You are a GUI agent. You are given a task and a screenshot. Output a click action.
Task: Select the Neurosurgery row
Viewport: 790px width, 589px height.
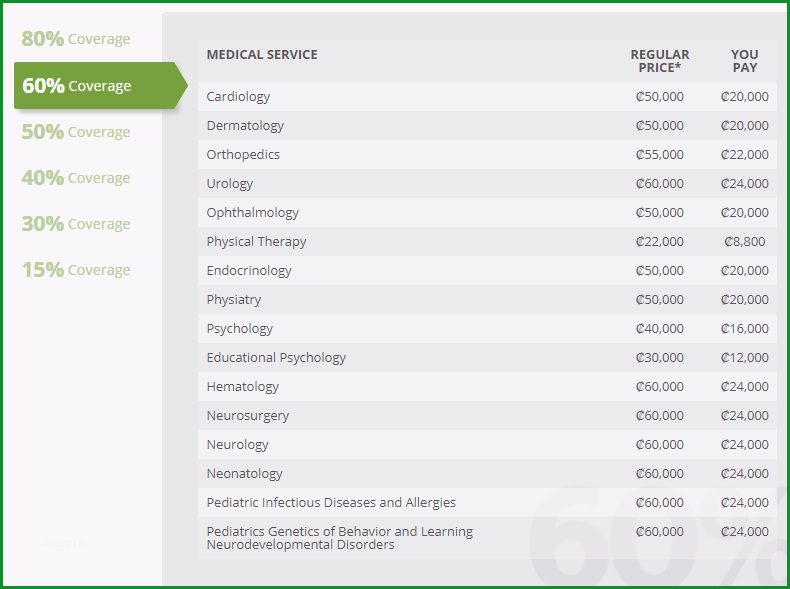(487, 415)
